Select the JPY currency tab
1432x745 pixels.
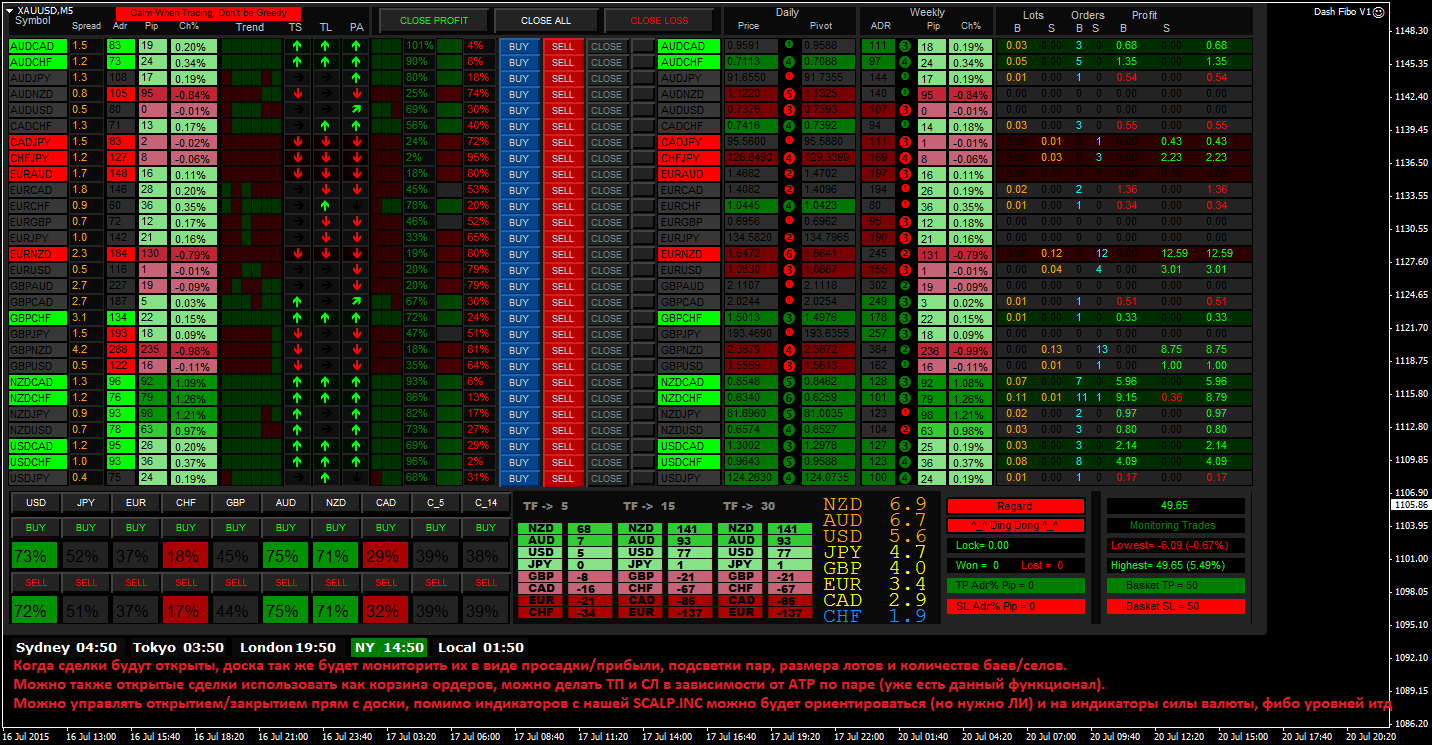(86, 502)
